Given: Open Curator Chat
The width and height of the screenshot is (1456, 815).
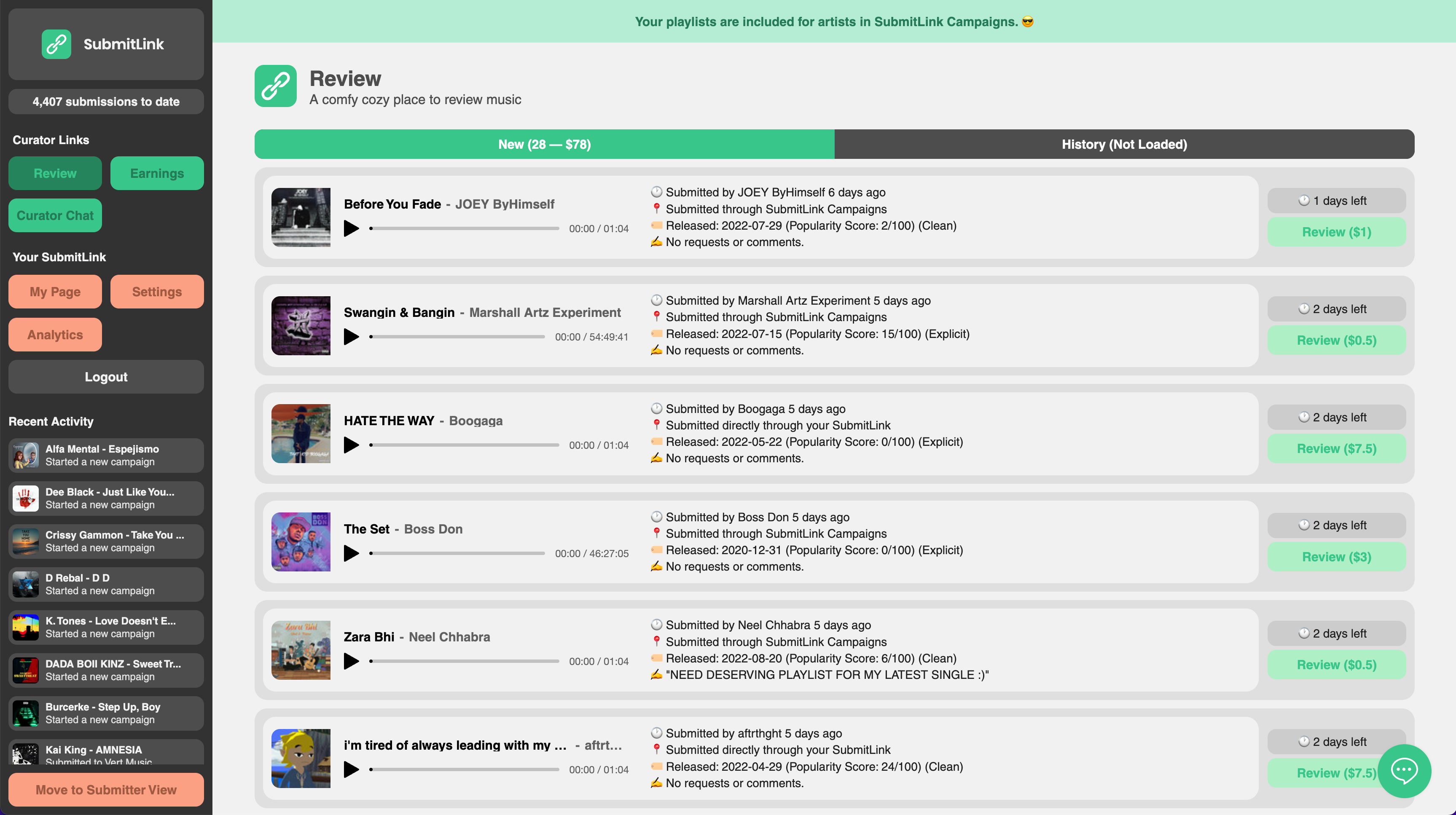Looking at the screenshot, I should click(55, 215).
